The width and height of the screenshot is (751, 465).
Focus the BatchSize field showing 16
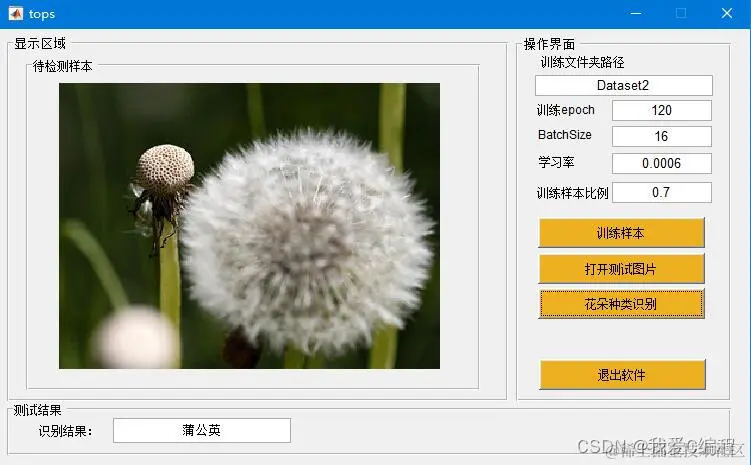(x=661, y=136)
